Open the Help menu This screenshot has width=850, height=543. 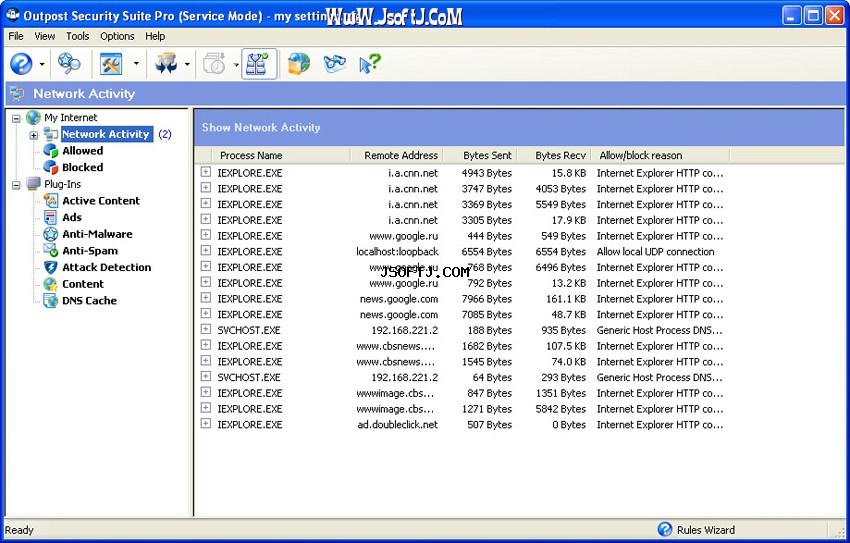155,36
